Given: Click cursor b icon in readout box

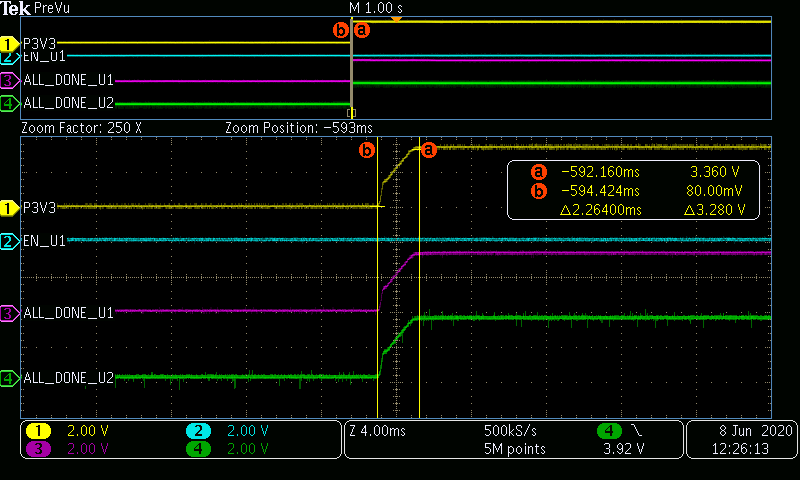Looking at the screenshot, I should (x=538, y=191).
